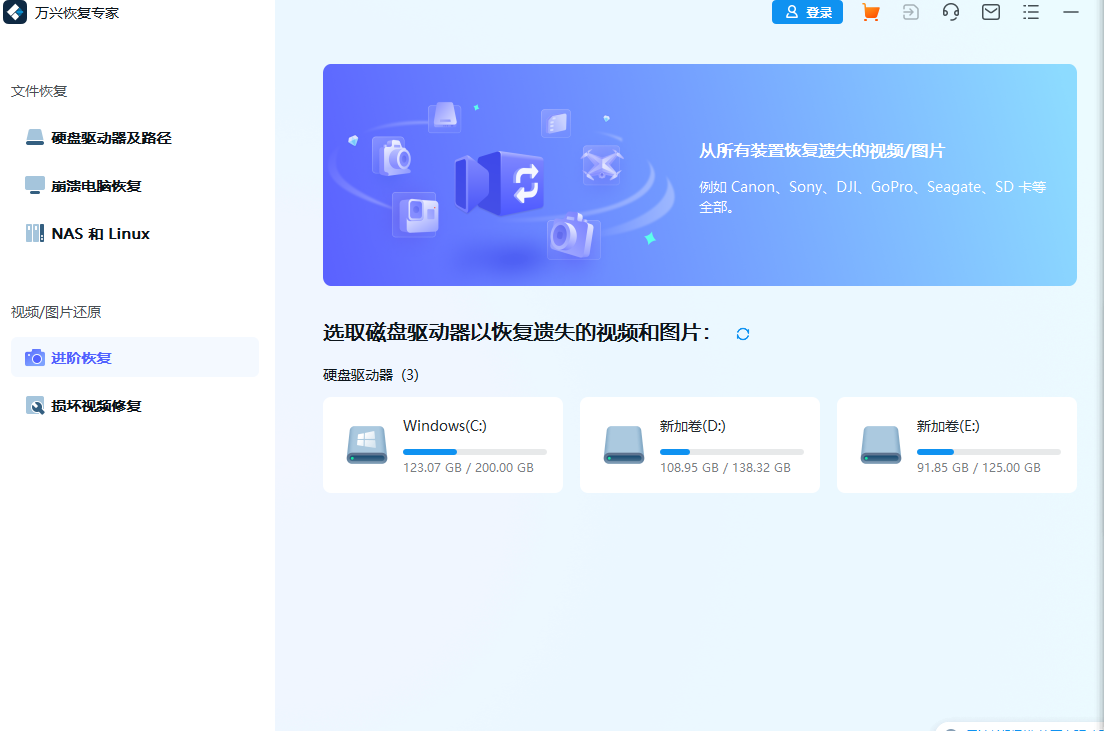Click the 登录 login button
The image size is (1104, 731).
click(x=807, y=12)
